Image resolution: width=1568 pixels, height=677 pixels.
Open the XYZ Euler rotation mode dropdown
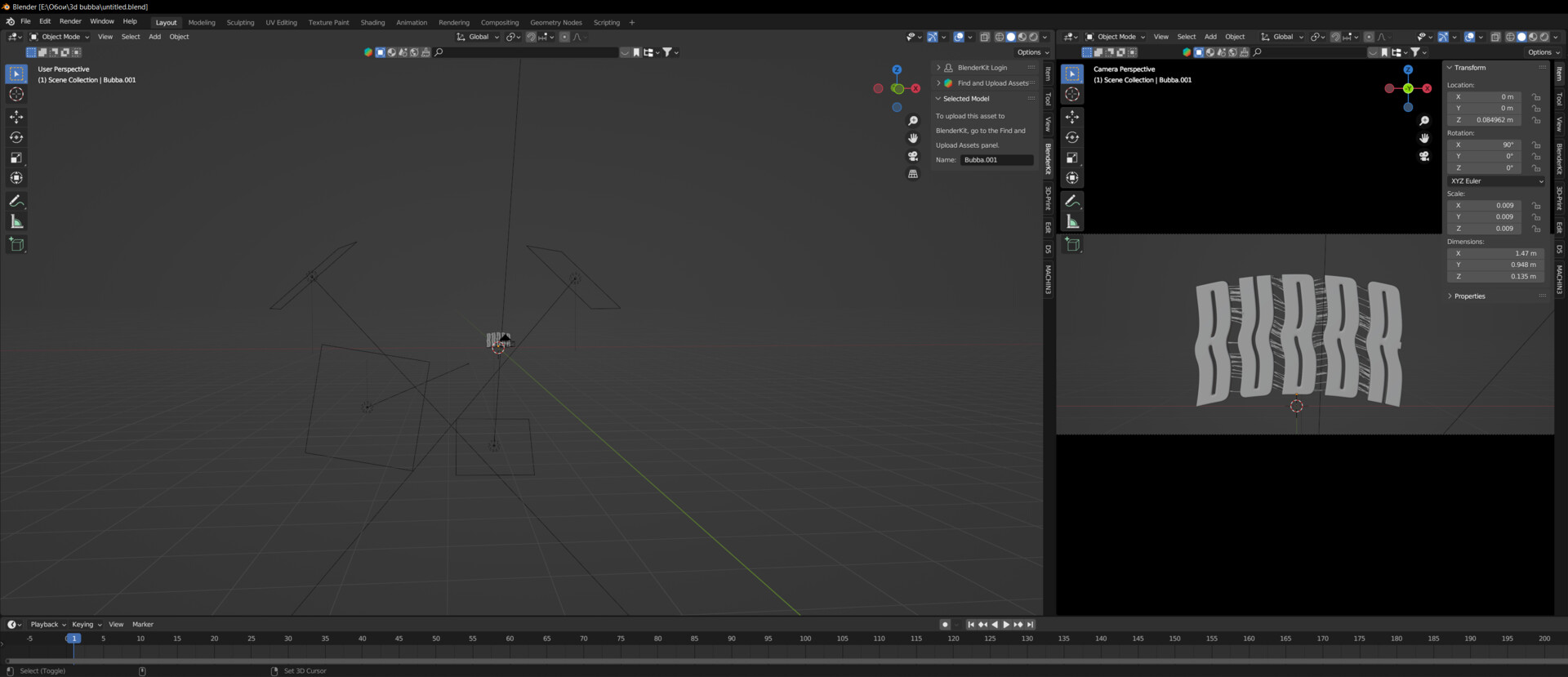1496,181
